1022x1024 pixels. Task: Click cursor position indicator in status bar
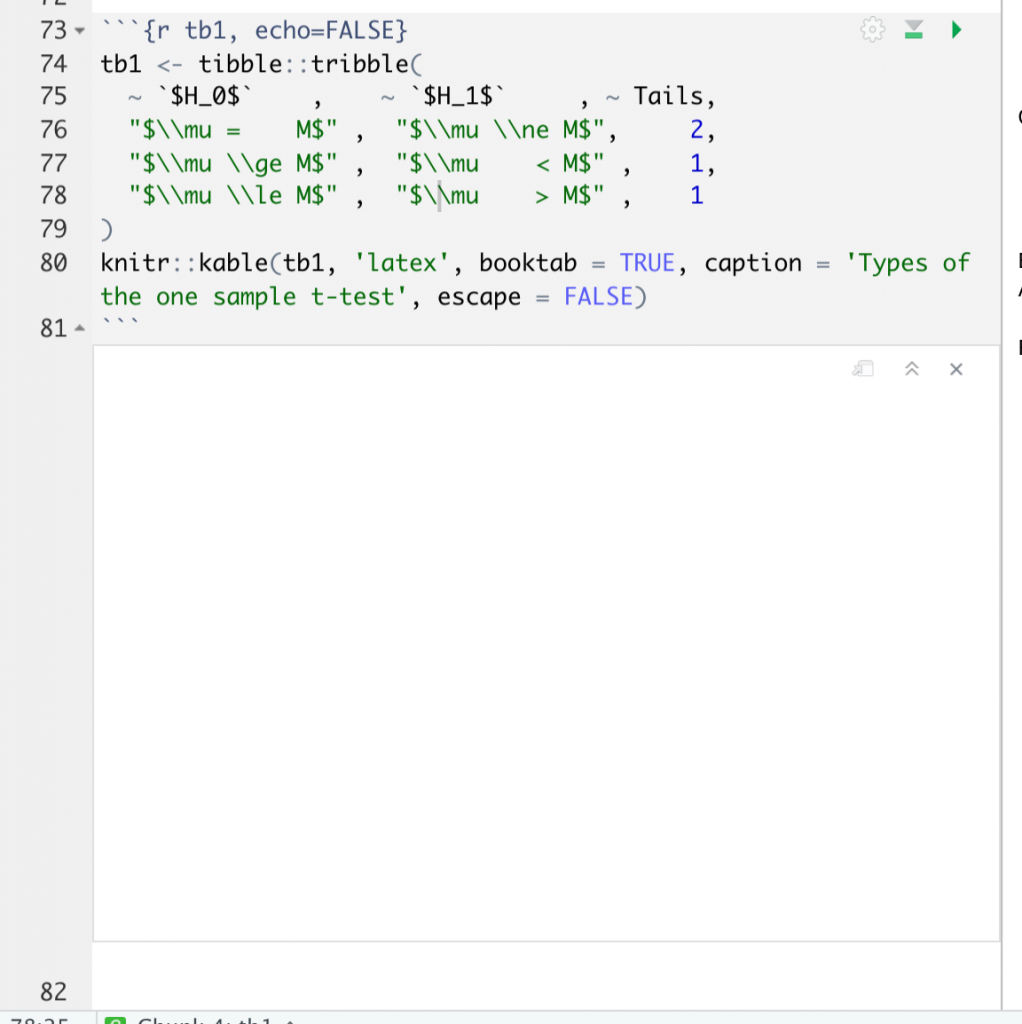pyautogui.click(x=38, y=1019)
